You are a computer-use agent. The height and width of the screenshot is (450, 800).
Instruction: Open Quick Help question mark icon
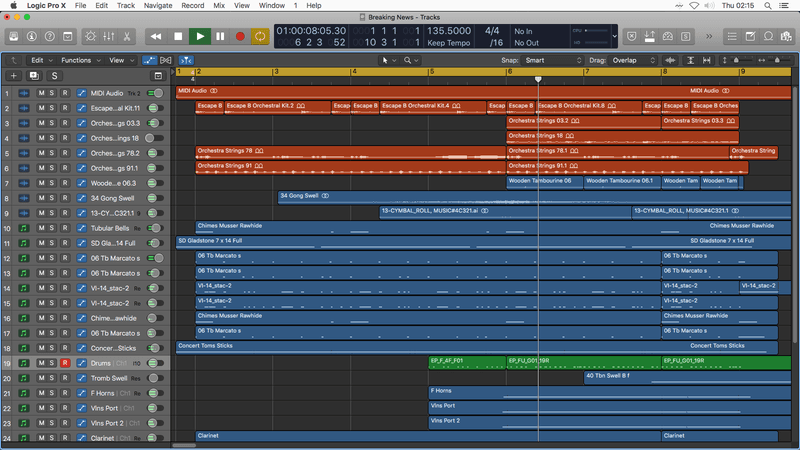pos(49,36)
